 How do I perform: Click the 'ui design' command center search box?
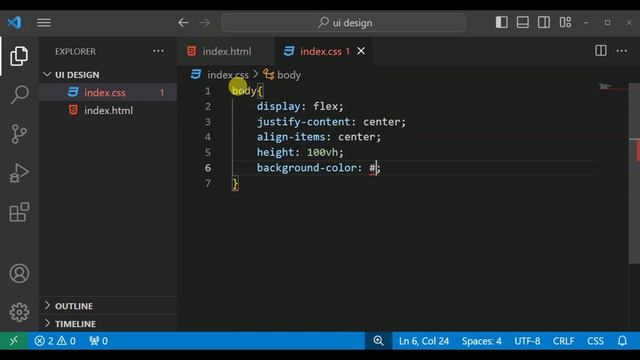click(x=344, y=22)
